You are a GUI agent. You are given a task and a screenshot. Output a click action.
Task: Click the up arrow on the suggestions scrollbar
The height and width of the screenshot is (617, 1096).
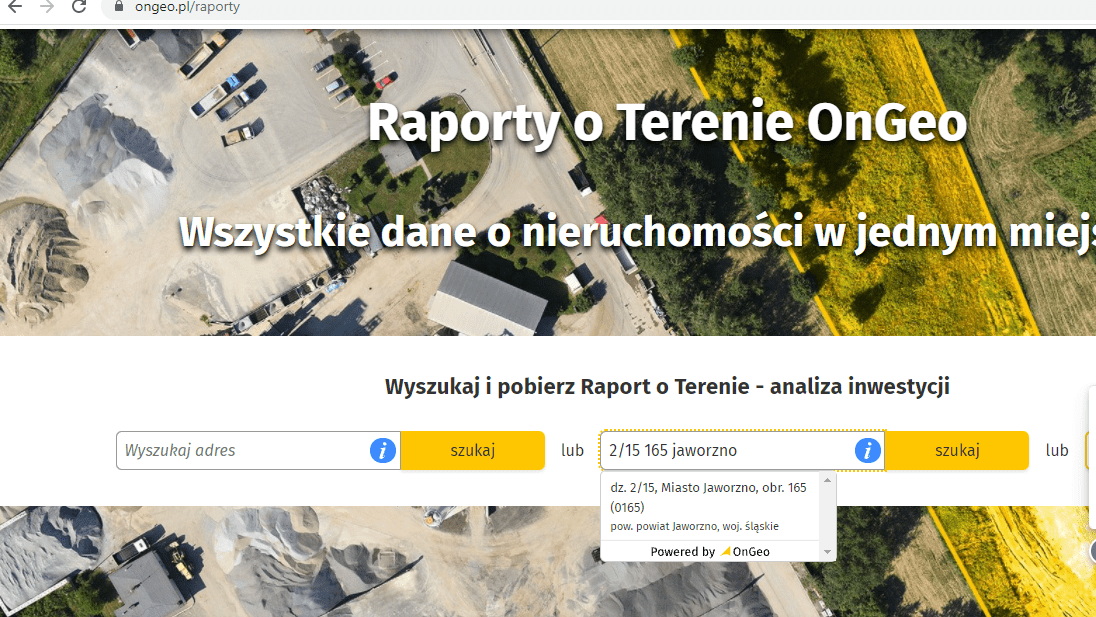828,481
